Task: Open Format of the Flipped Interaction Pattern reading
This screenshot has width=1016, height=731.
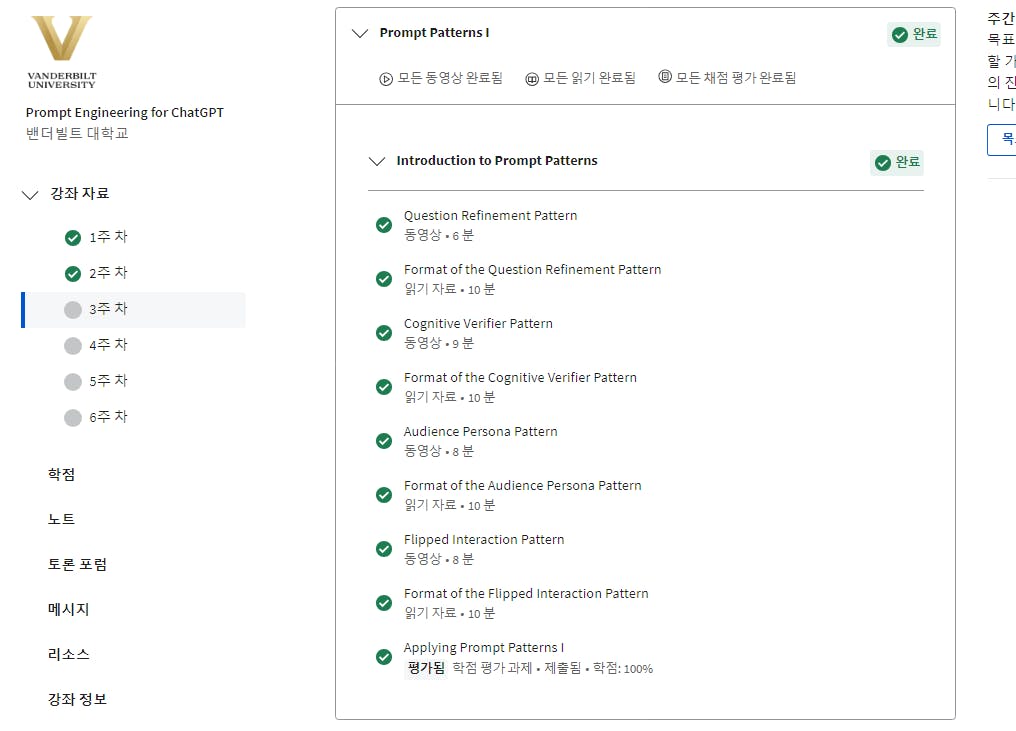Action: [x=526, y=594]
